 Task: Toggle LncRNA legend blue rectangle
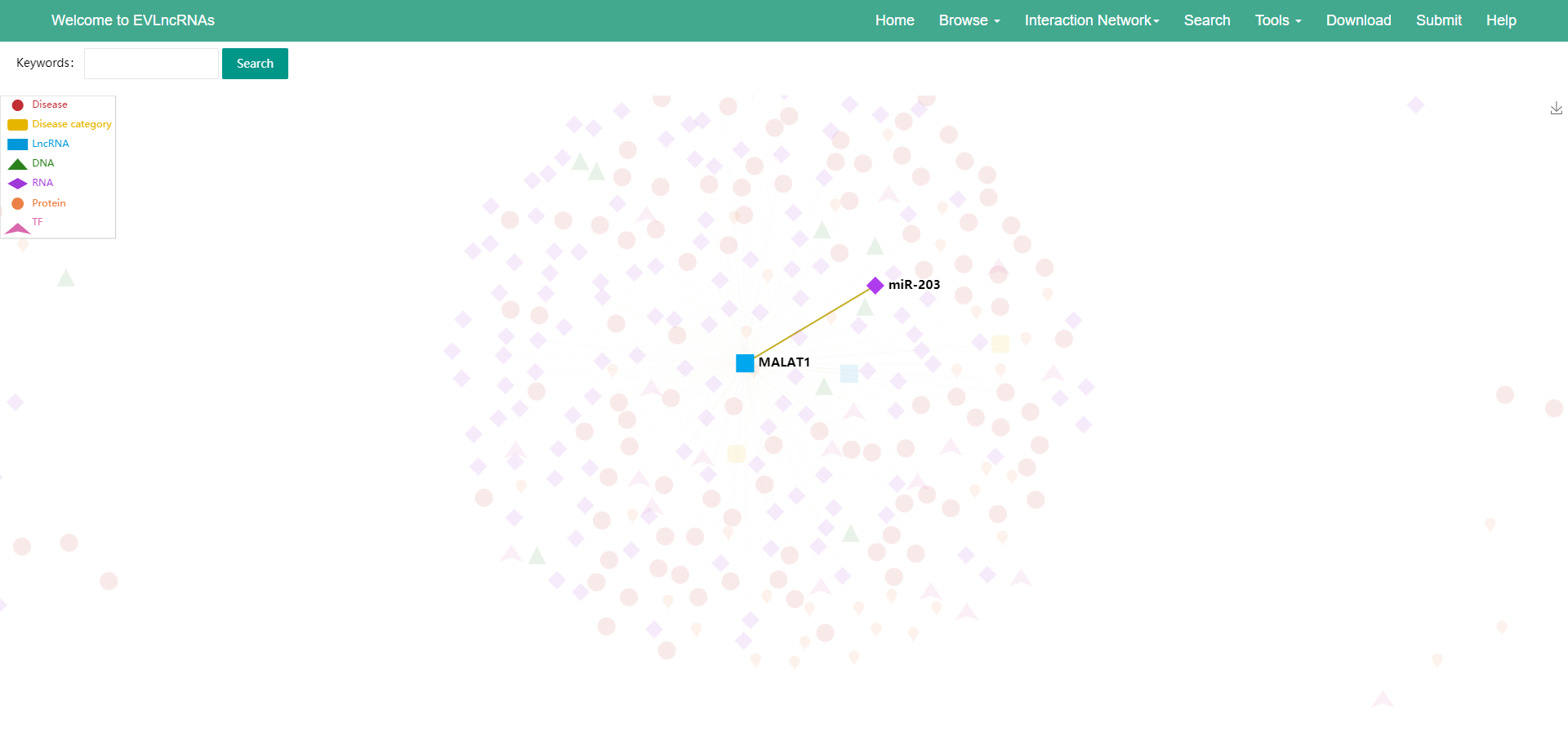17,144
